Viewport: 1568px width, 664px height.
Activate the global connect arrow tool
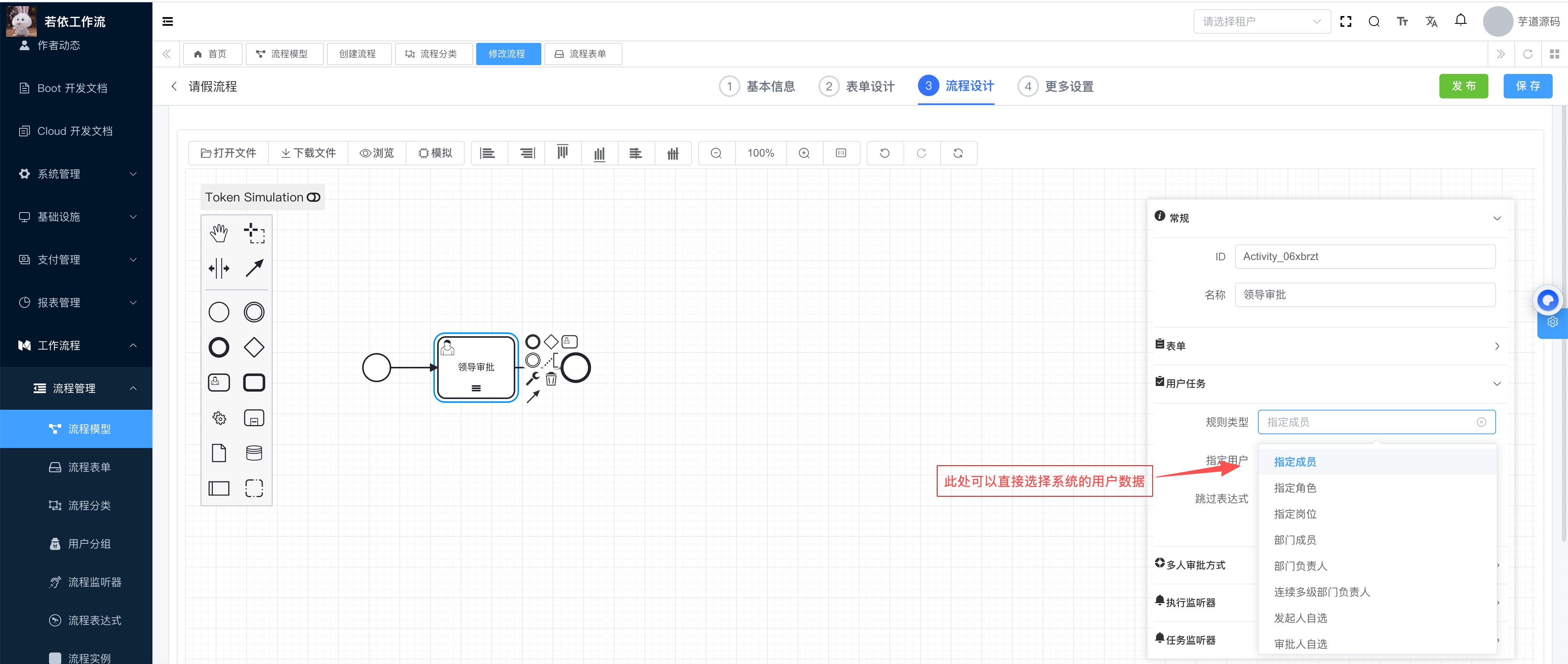point(254,268)
